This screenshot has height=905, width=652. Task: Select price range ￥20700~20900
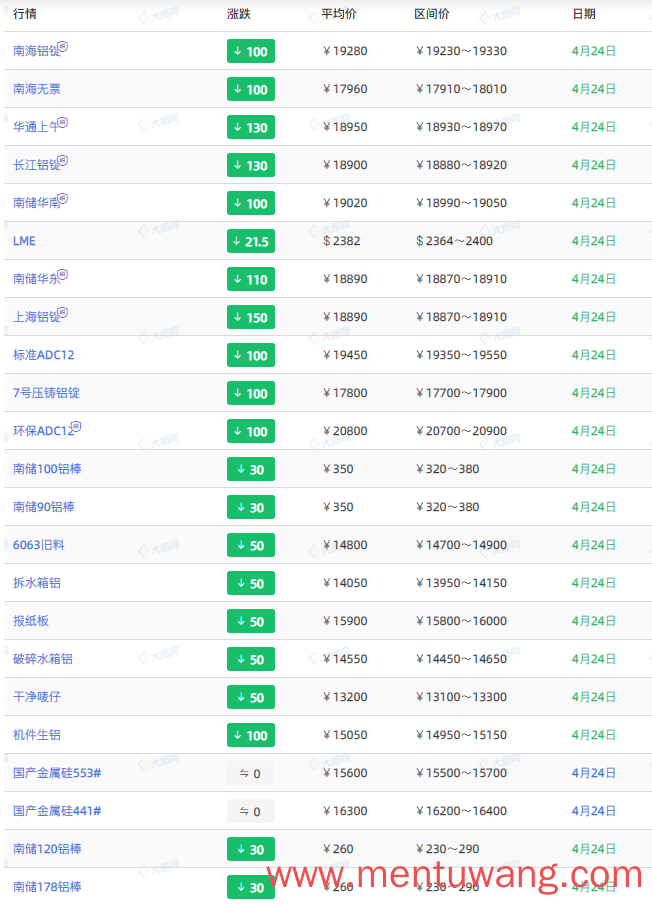461,431
